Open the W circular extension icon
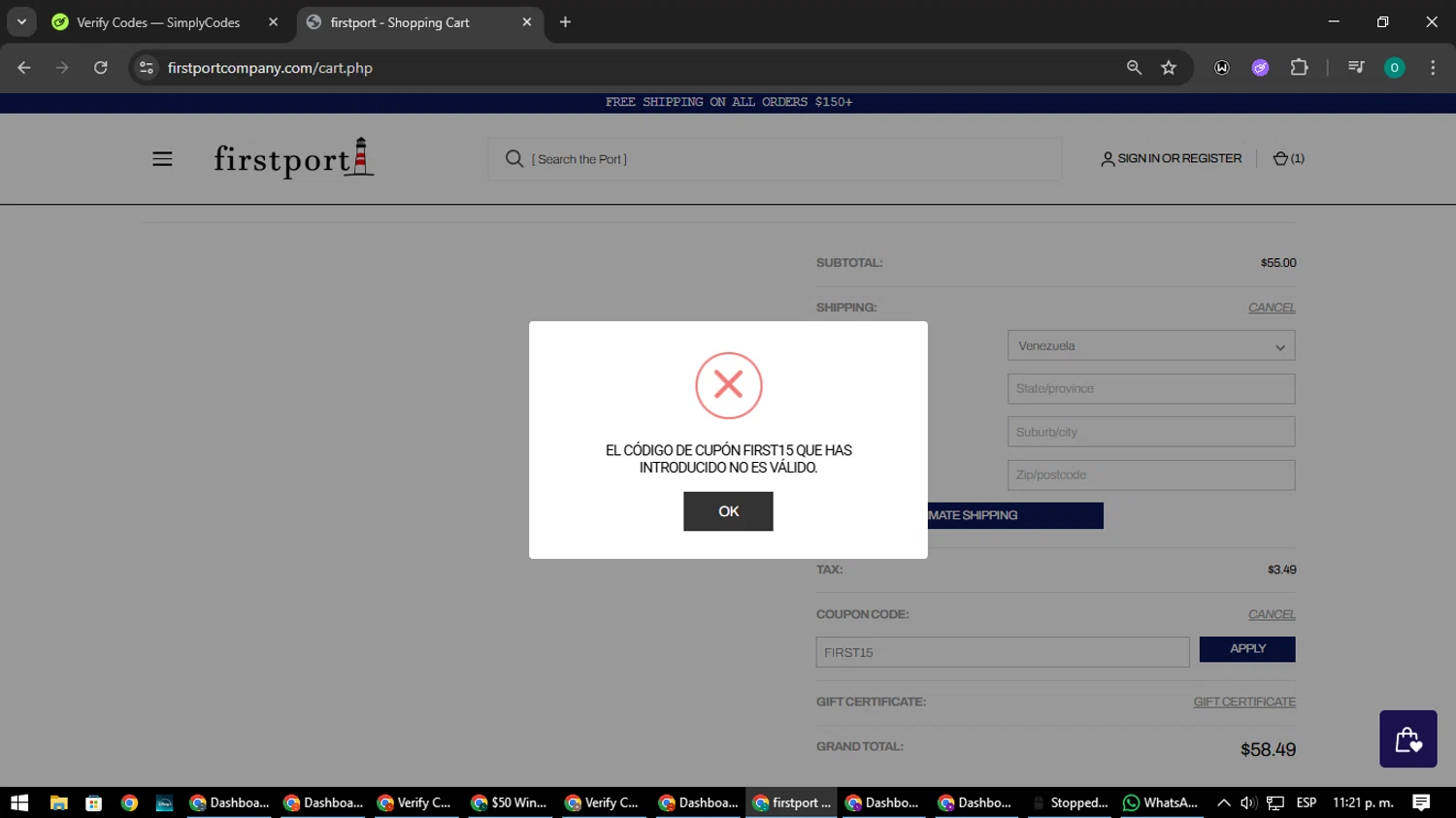 [x=1222, y=68]
